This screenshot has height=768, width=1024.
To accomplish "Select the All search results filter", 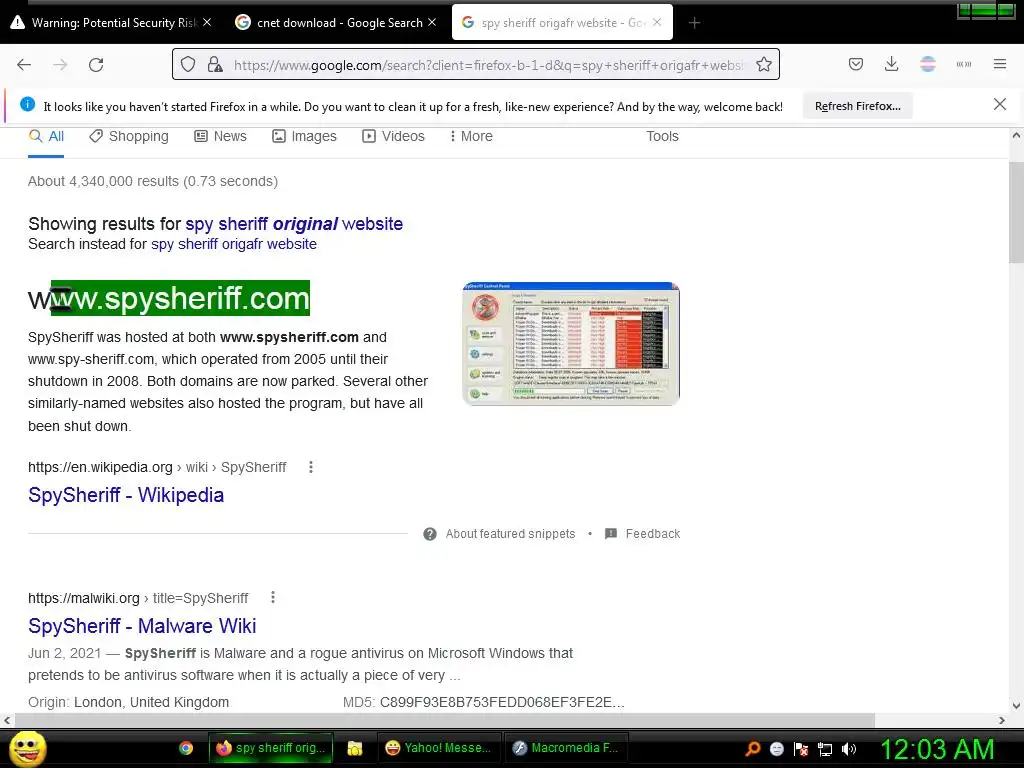I will coord(46,136).
